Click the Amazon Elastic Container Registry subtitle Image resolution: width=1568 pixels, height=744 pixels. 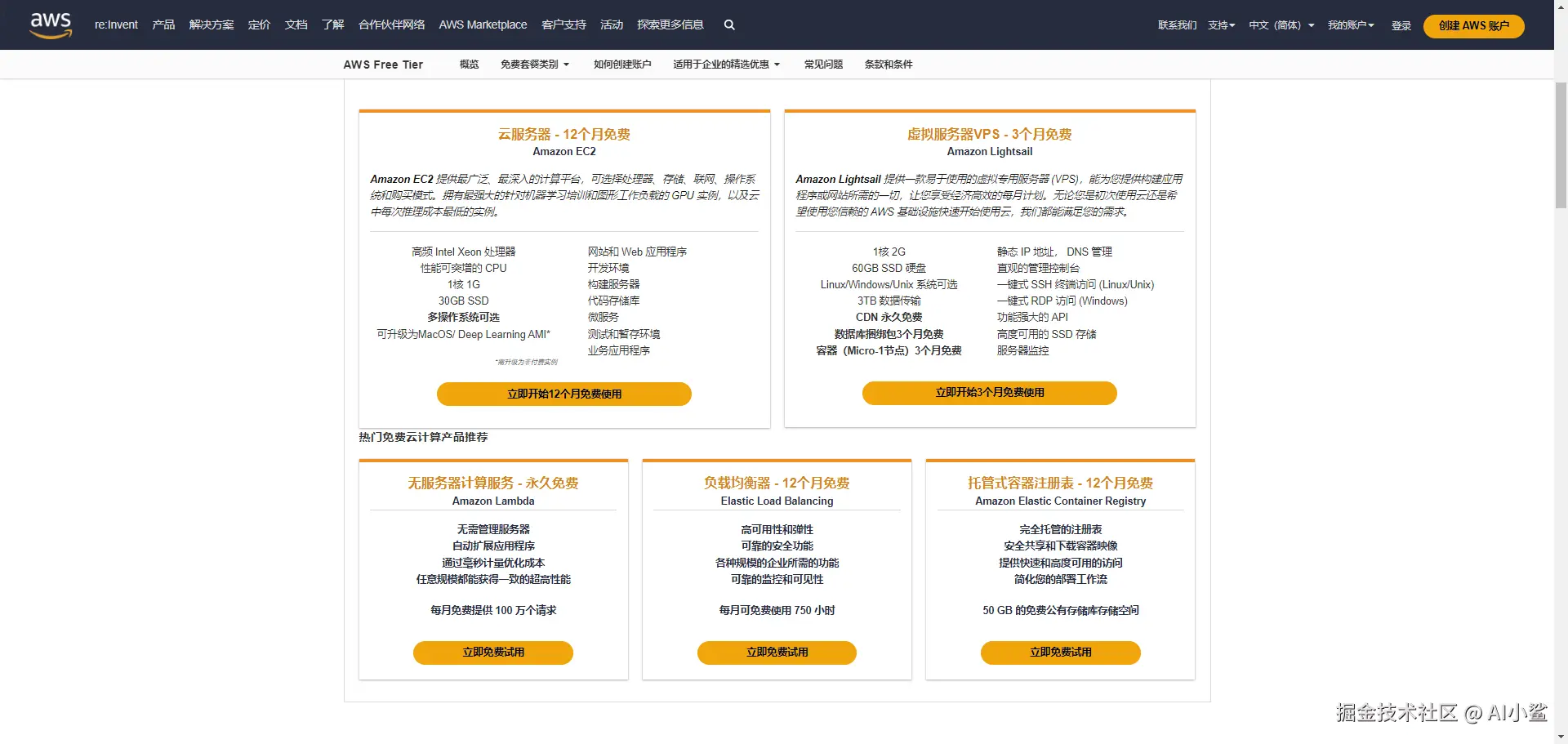tap(1061, 501)
